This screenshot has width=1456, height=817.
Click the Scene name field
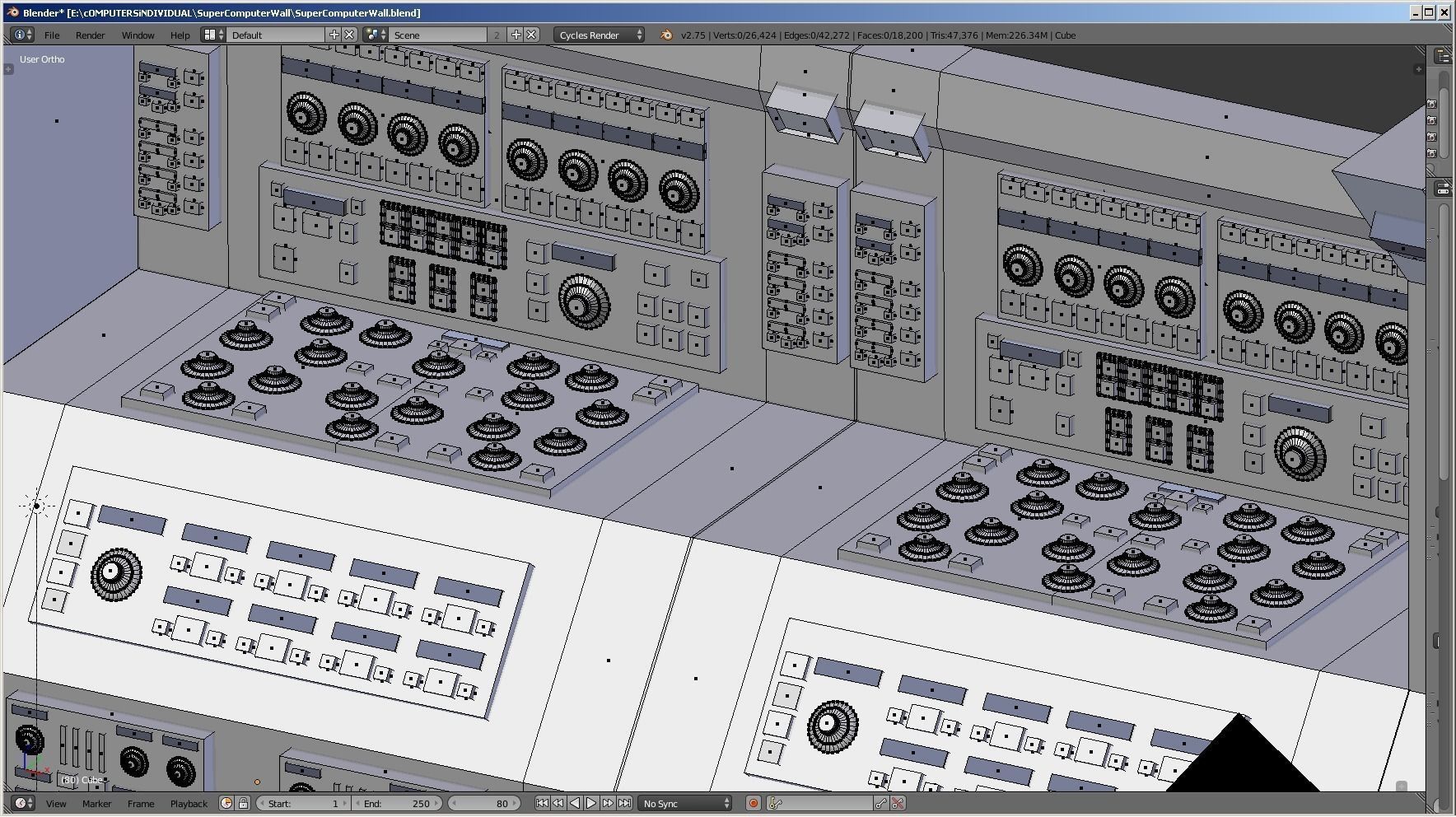click(438, 35)
